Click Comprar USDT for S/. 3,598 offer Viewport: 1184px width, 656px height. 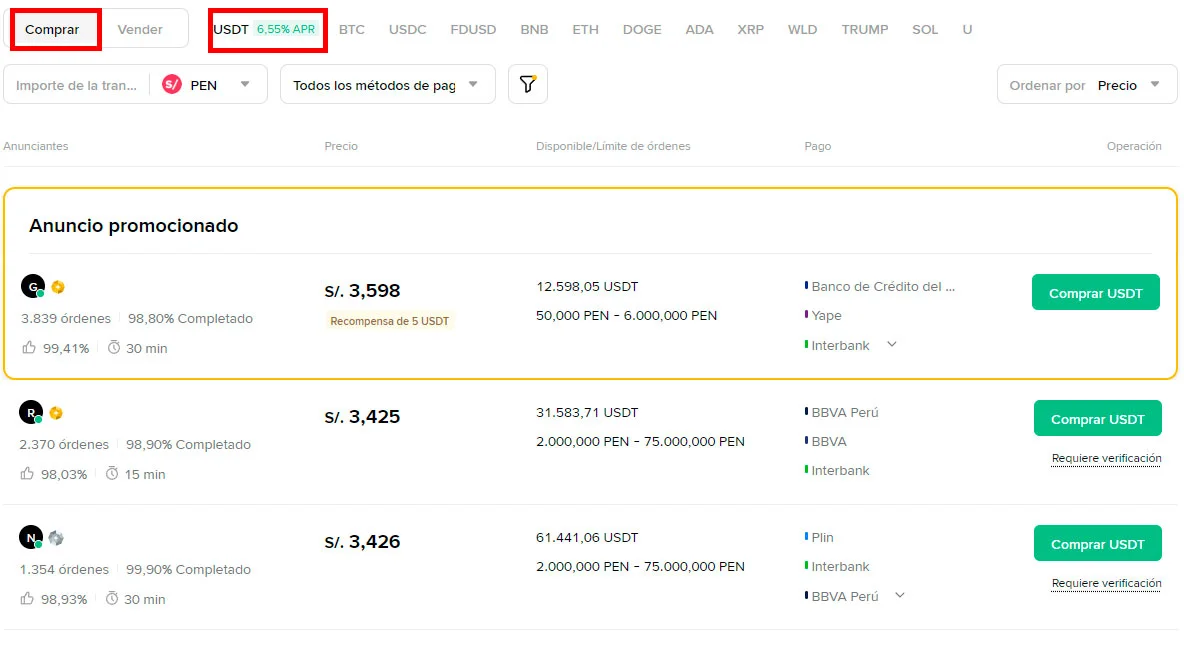click(1096, 292)
